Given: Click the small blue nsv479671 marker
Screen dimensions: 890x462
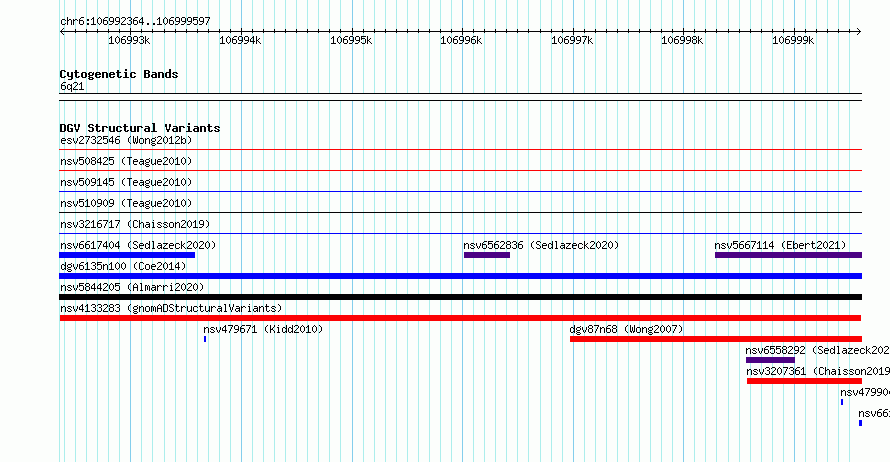Looking at the screenshot, I should click(x=205, y=339).
